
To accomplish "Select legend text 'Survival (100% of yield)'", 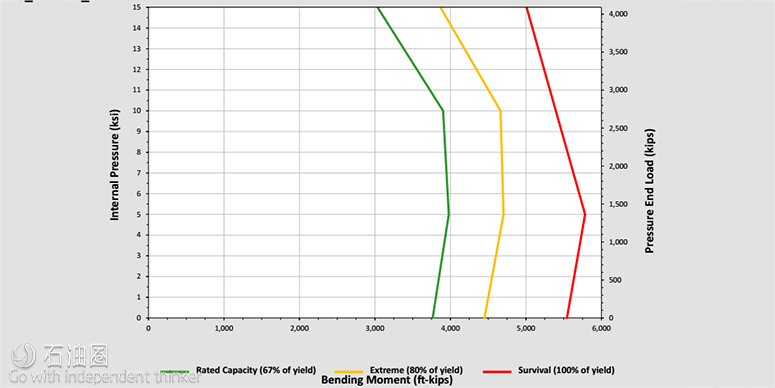I will point(566,370).
